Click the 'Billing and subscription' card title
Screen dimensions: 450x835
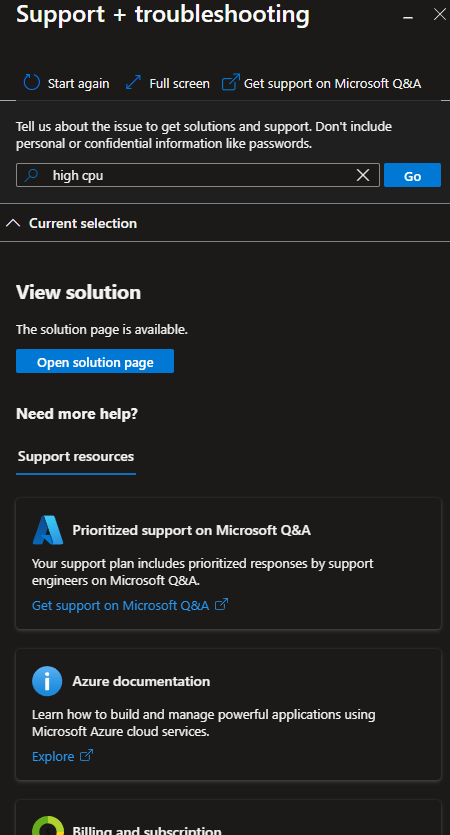pyautogui.click(x=147, y=830)
